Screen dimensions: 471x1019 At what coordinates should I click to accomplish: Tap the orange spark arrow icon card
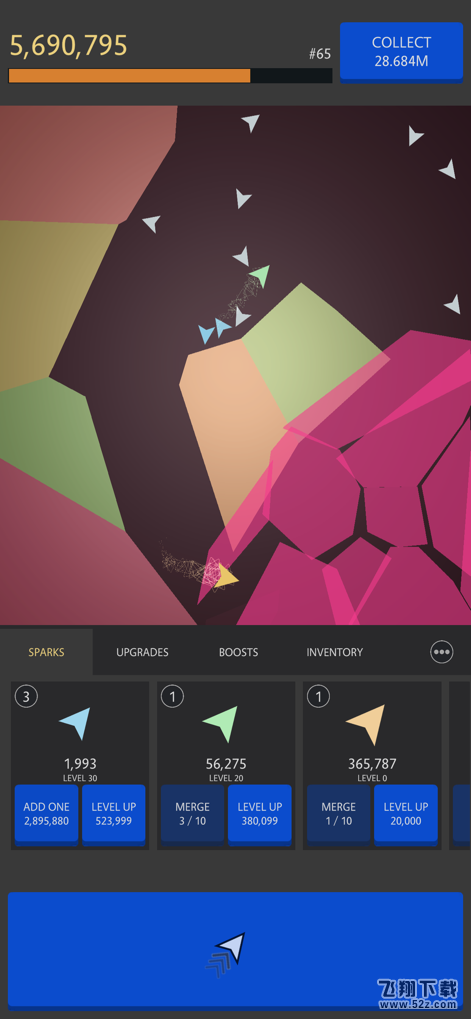pos(366,724)
